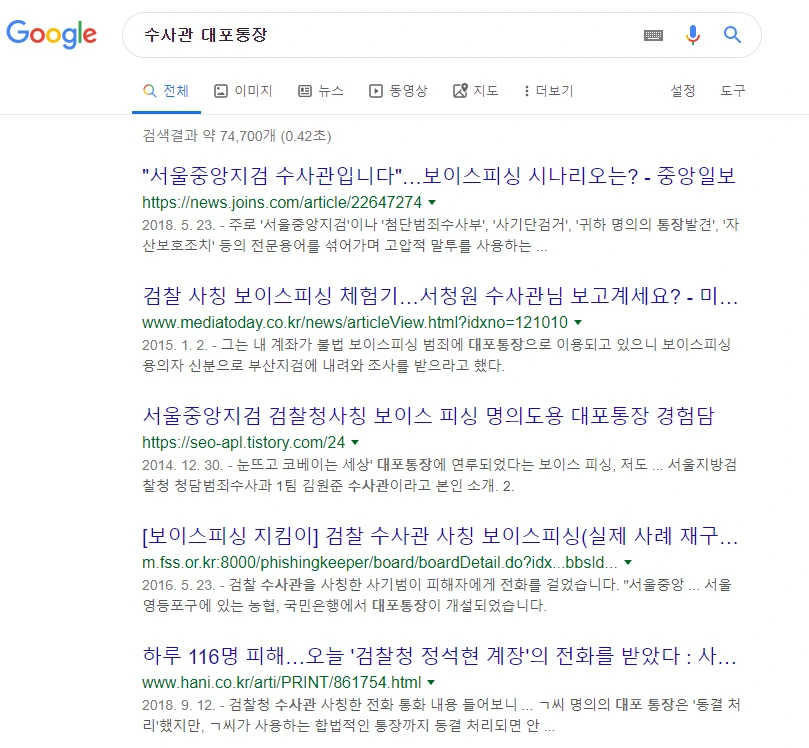Image resolution: width=809 pixels, height=748 pixels.
Task: Open 설정 settings menu
Action: [683, 91]
